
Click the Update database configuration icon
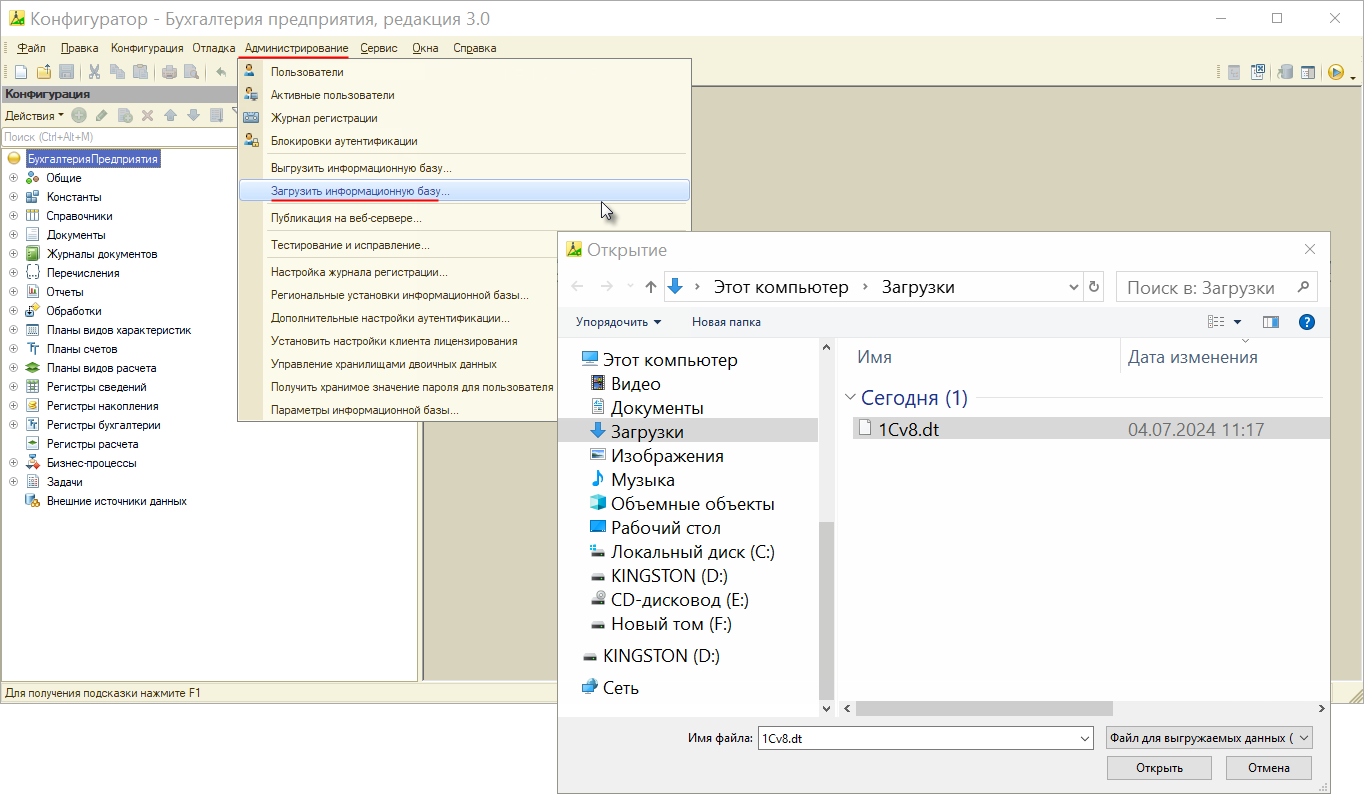pyautogui.click(x=1286, y=72)
